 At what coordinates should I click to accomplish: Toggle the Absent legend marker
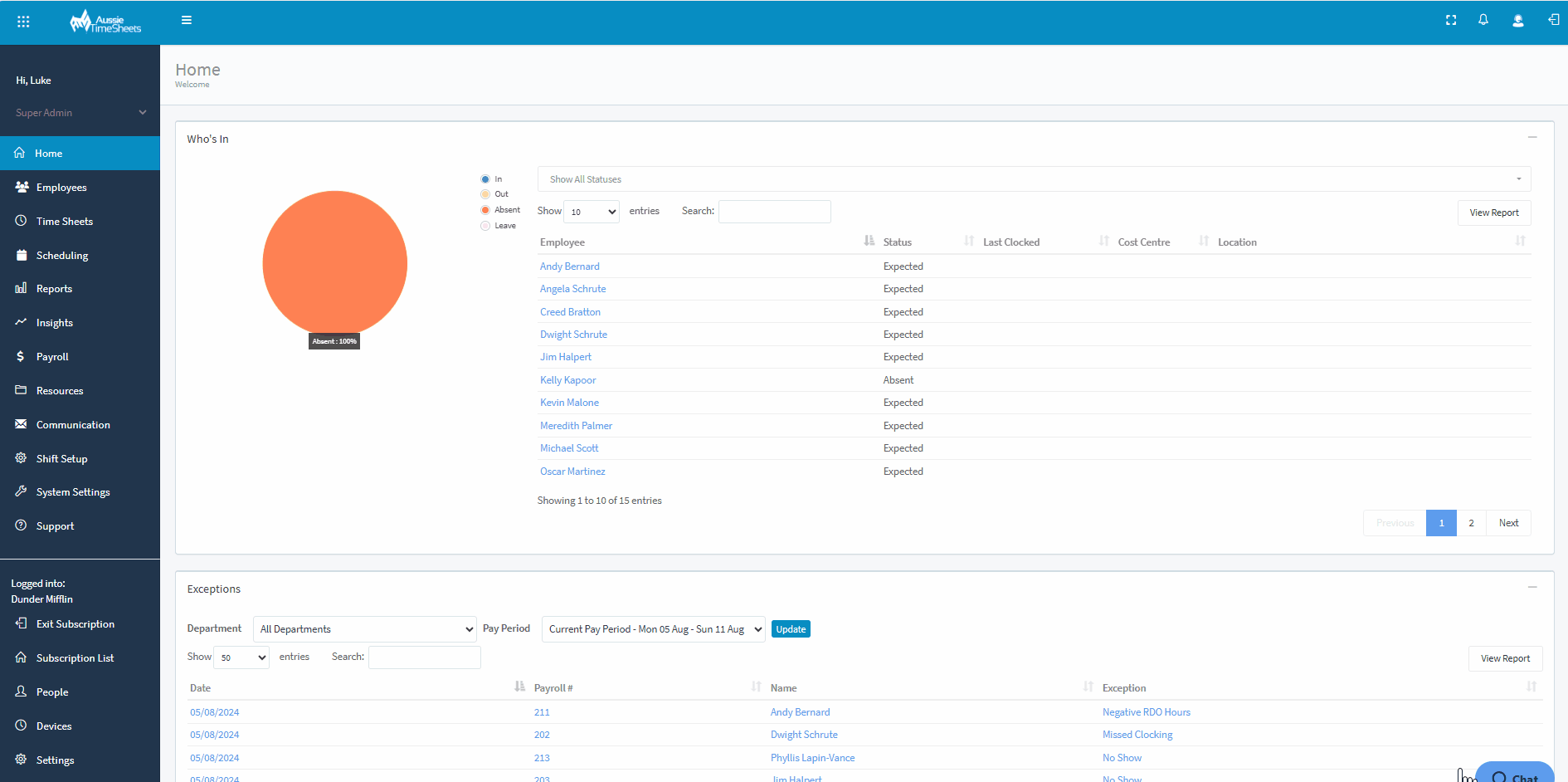pyautogui.click(x=485, y=210)
